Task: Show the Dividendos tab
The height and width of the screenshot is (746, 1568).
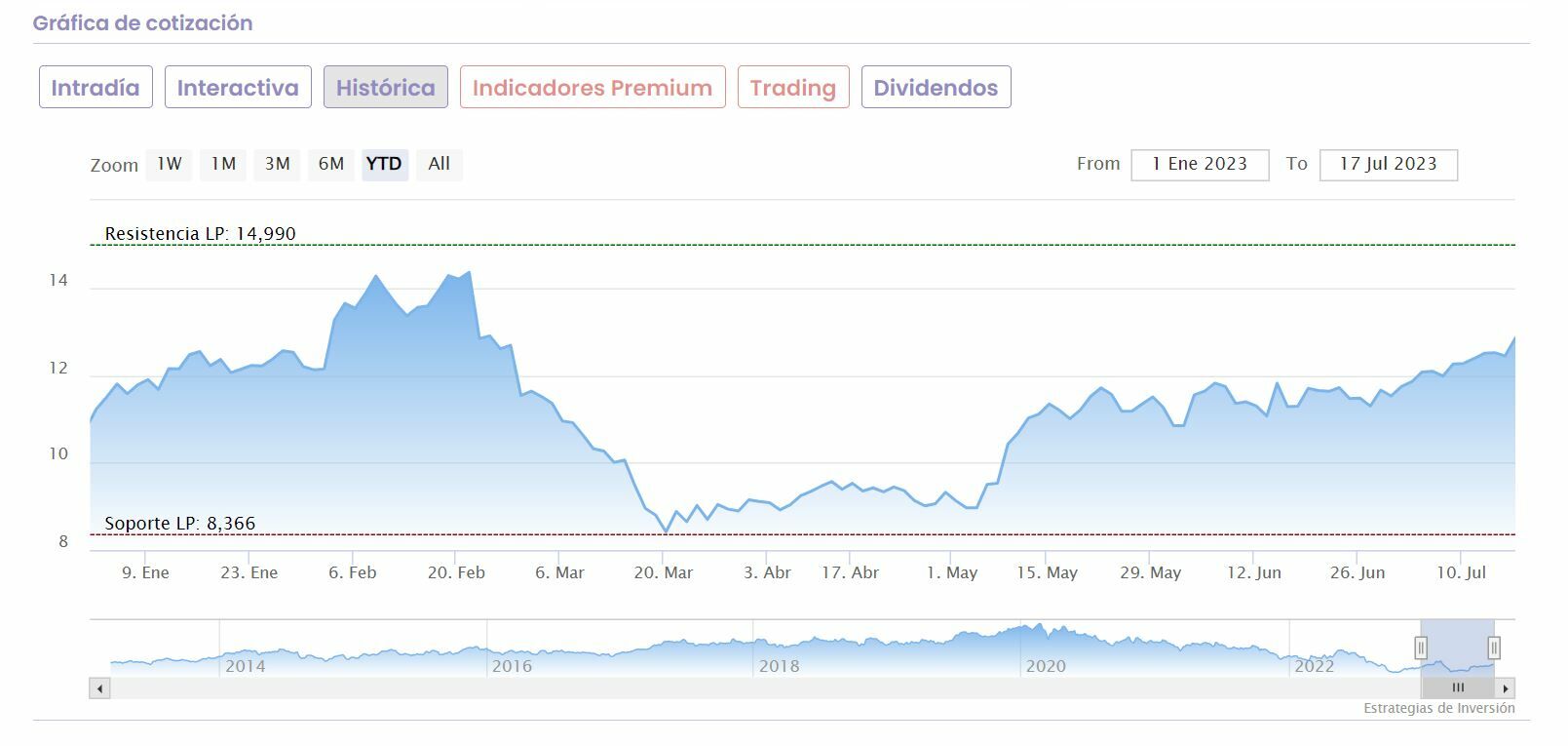Action: 936,88
